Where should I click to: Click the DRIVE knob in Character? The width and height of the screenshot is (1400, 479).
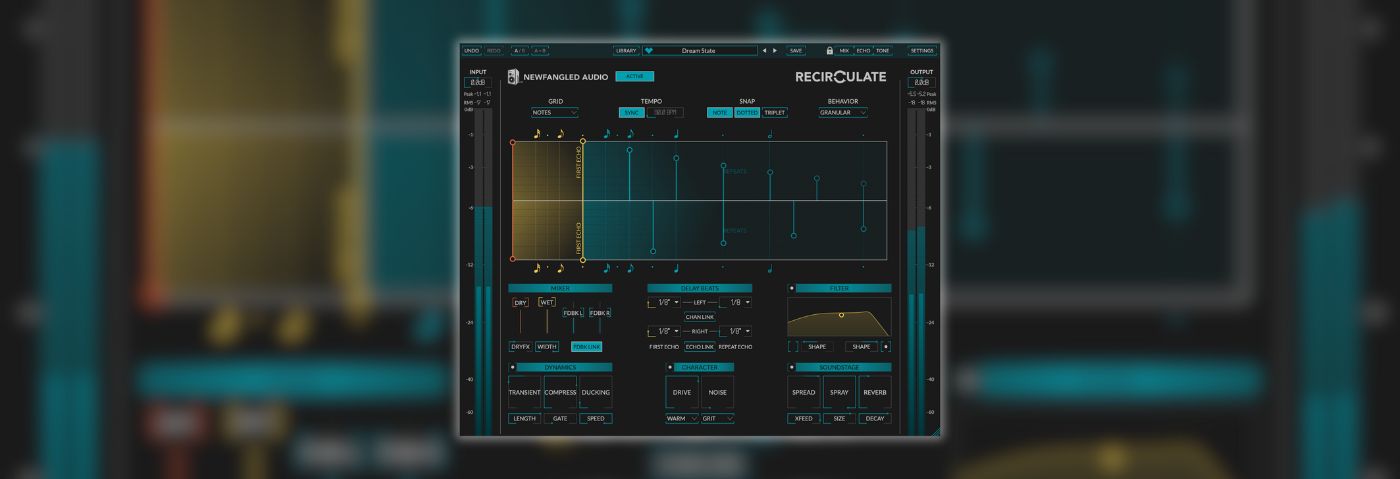pos(682,393)
